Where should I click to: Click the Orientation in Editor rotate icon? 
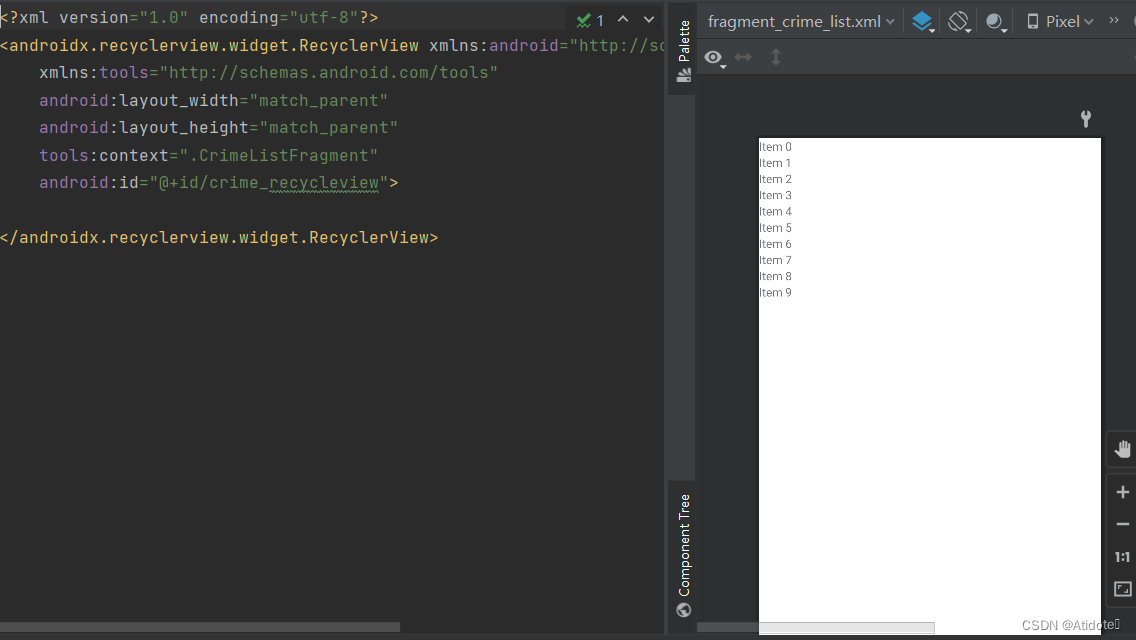(x=958, y=20)
